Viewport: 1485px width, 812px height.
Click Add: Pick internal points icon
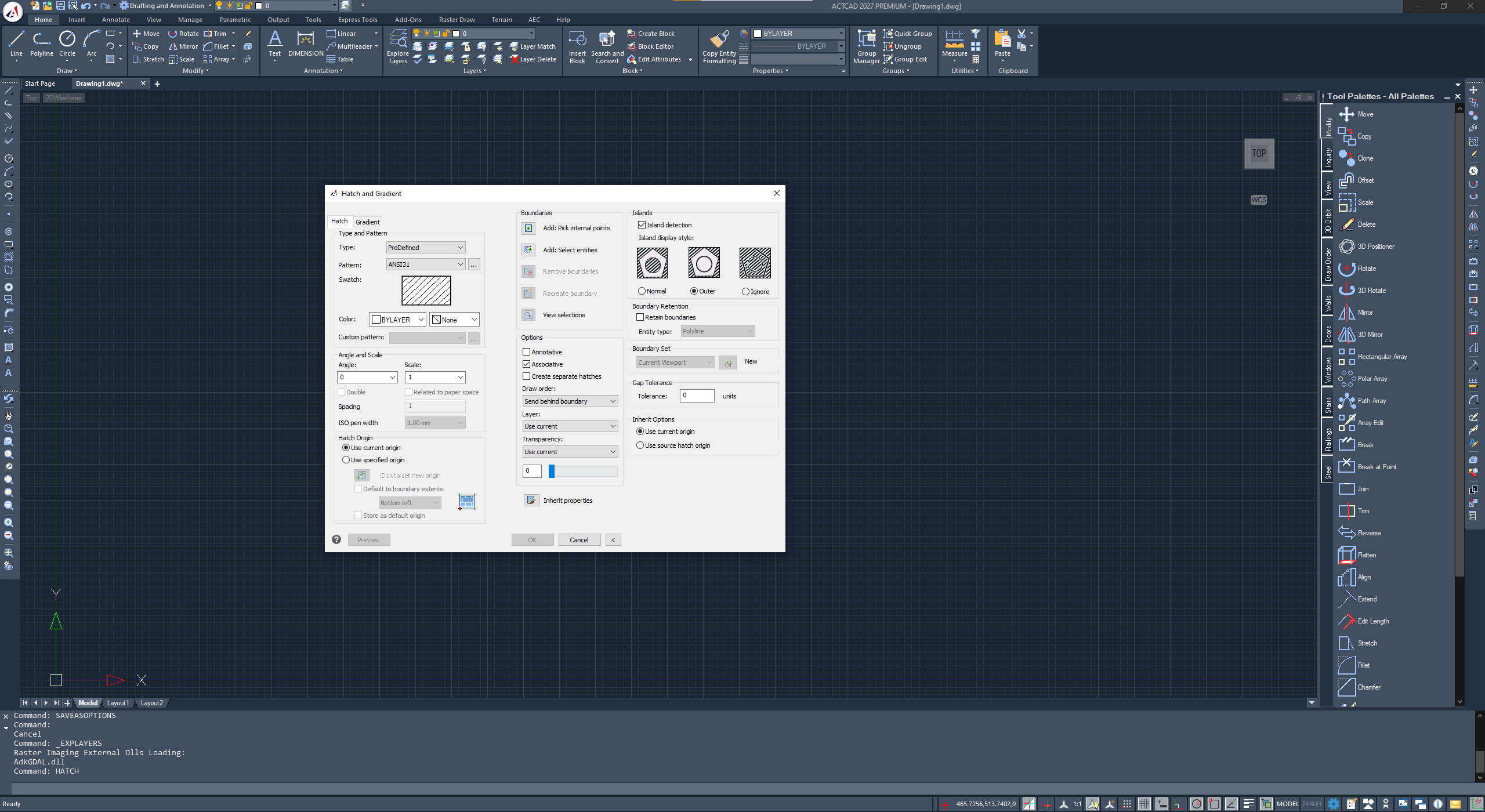pyautogui.click(x=528, y=228)
